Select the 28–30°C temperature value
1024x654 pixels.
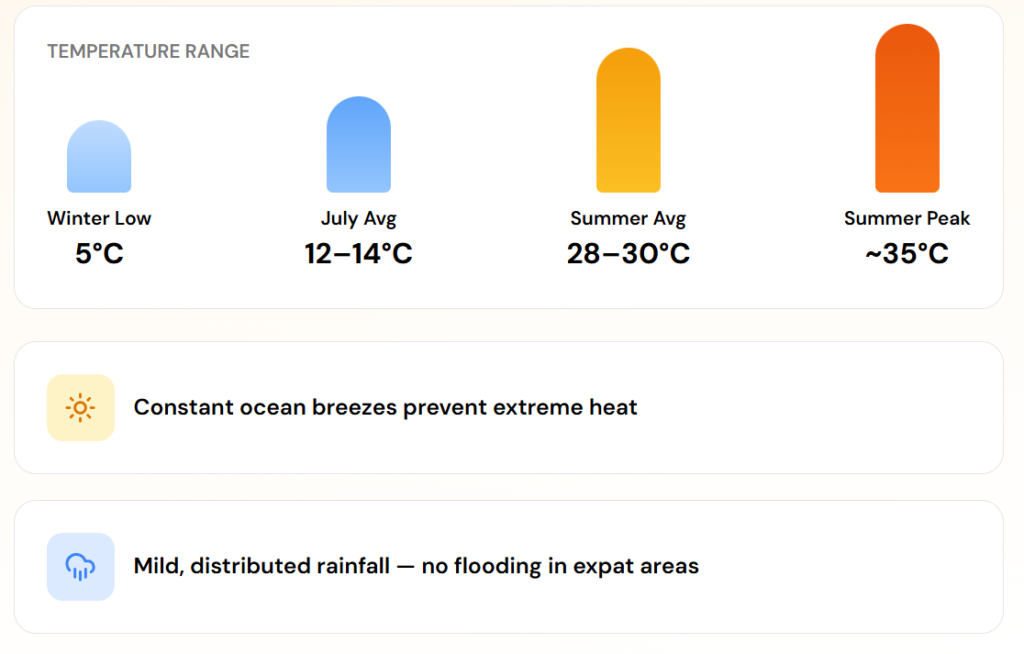(x=628, y=254)
